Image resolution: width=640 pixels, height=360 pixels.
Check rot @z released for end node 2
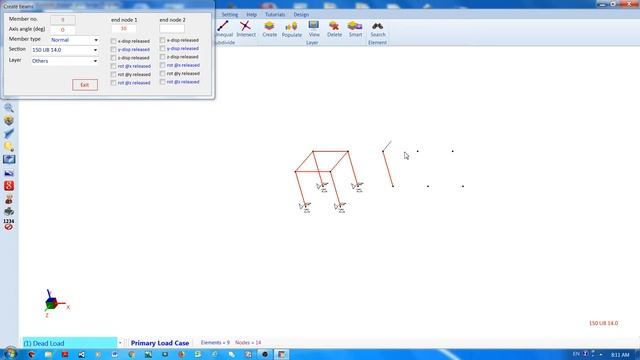pos(162,82)
